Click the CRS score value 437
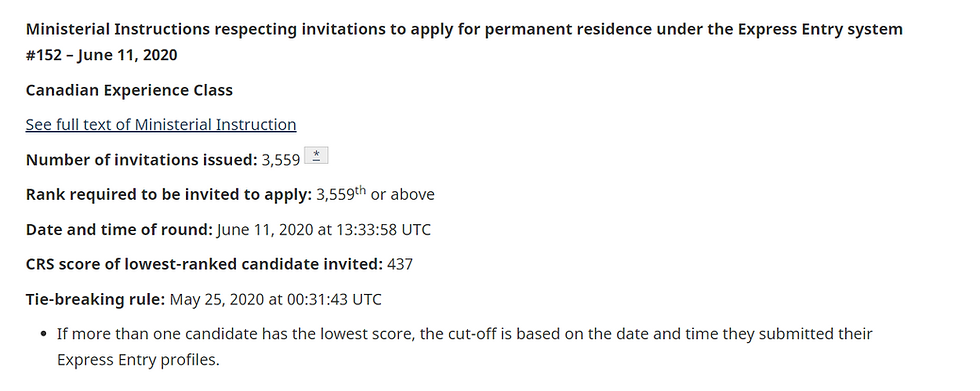This screenshot has height=391, width=980. click(x=400, y=265)
